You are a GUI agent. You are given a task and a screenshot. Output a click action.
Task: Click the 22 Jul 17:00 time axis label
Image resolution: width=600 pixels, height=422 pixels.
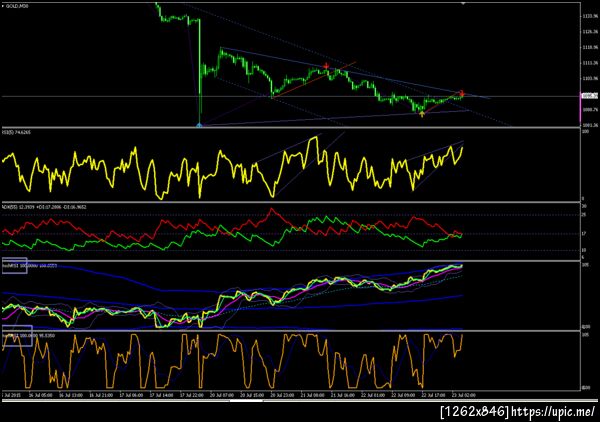coord(432,395)
